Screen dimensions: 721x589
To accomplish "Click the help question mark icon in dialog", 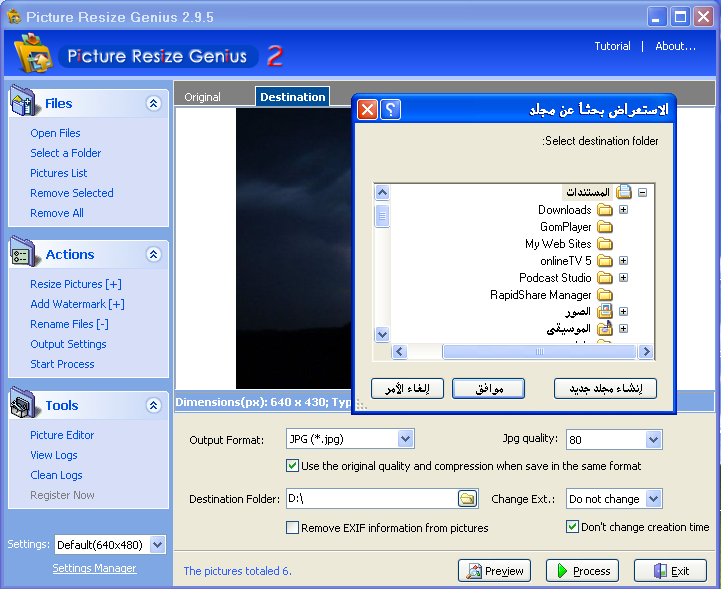I will tap(390, 110).
